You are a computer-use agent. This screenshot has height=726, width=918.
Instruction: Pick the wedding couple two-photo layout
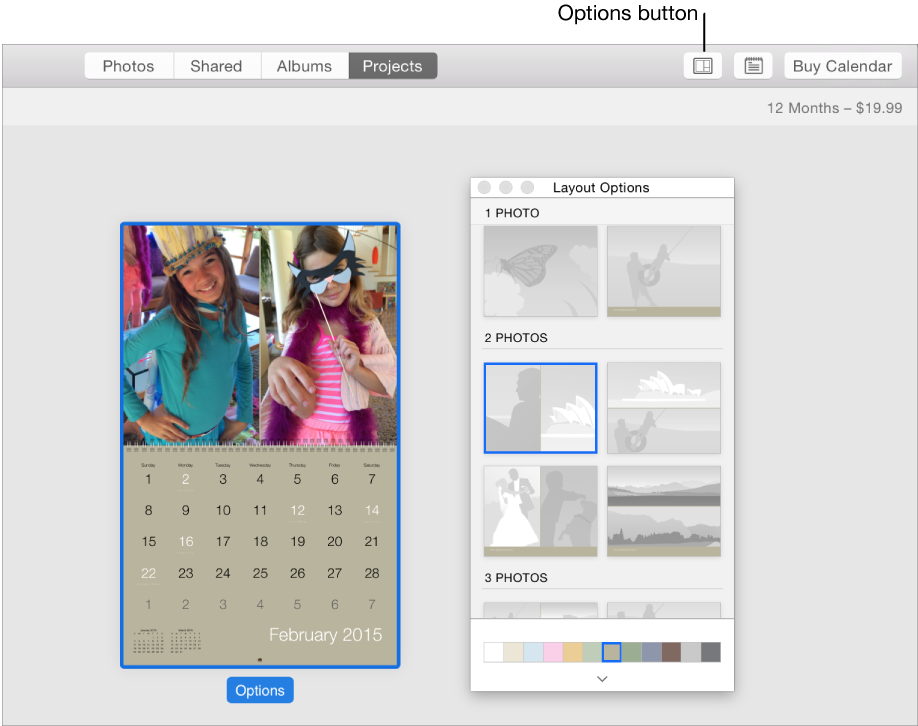pos(540,511)
